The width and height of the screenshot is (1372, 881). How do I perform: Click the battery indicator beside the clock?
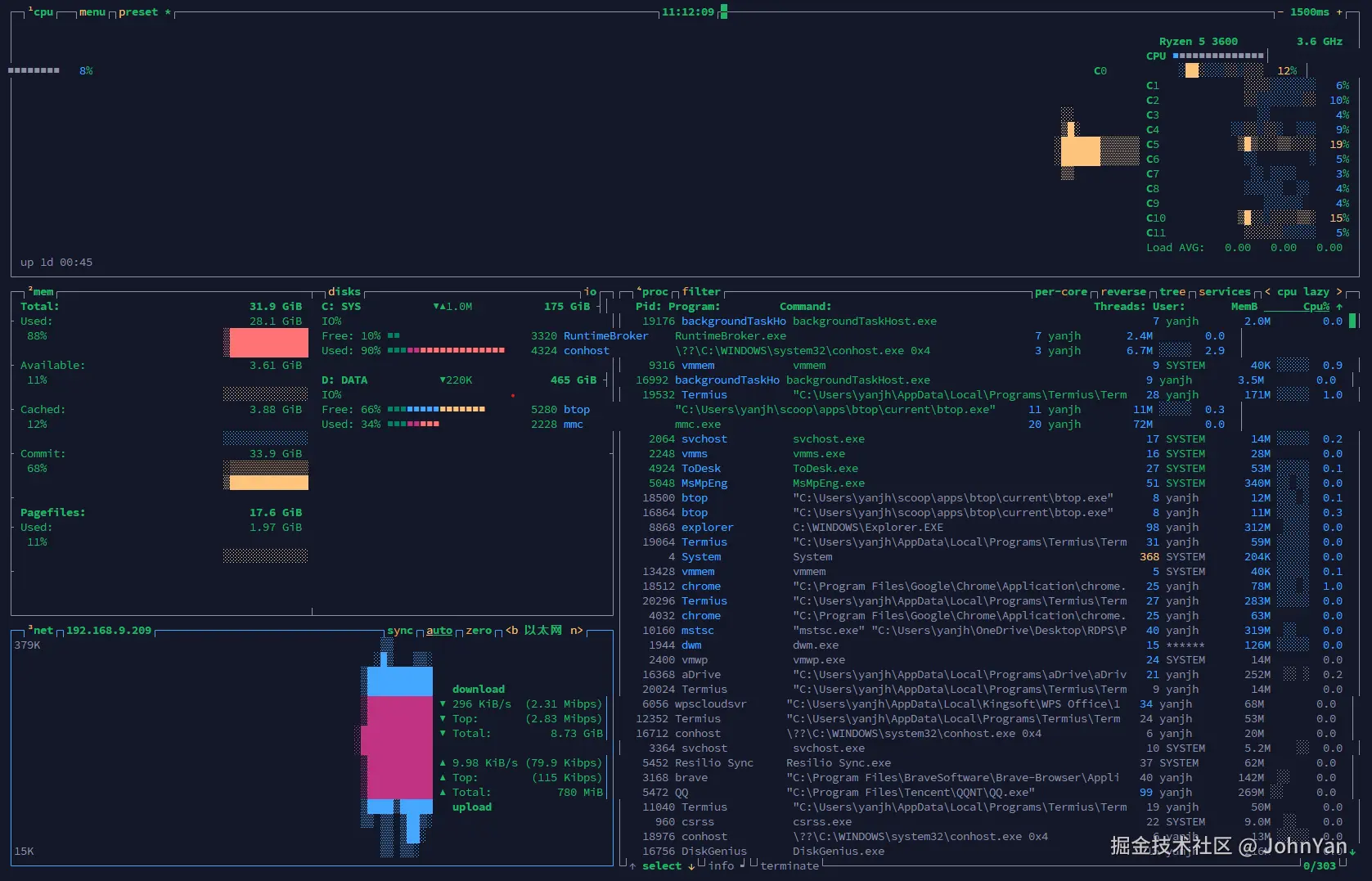click(724, 11)
